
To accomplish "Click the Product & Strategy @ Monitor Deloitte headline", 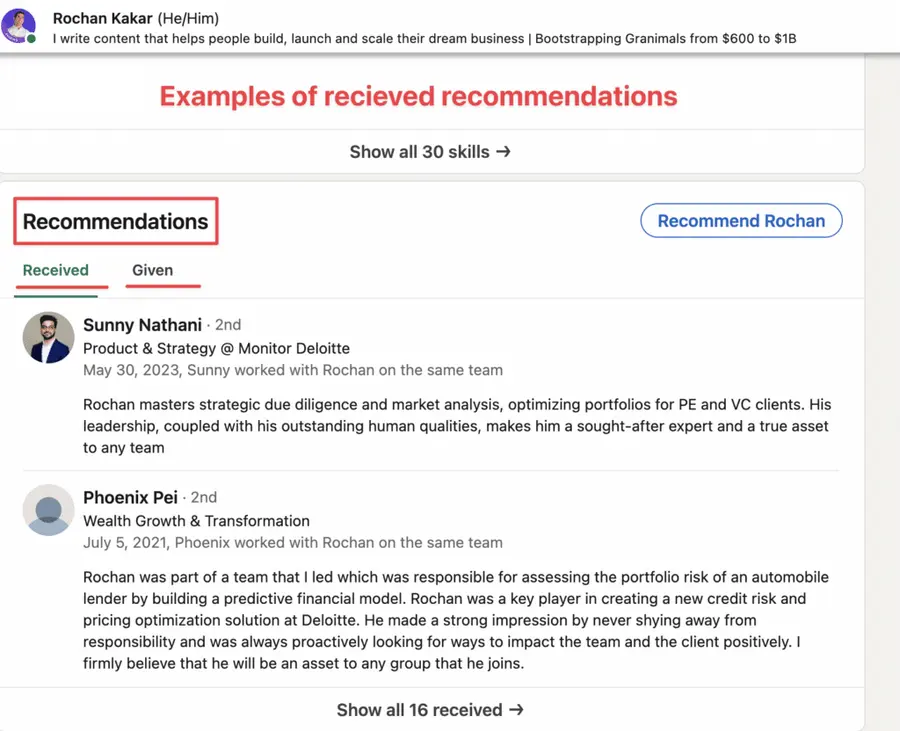I will tap(216, 349).
